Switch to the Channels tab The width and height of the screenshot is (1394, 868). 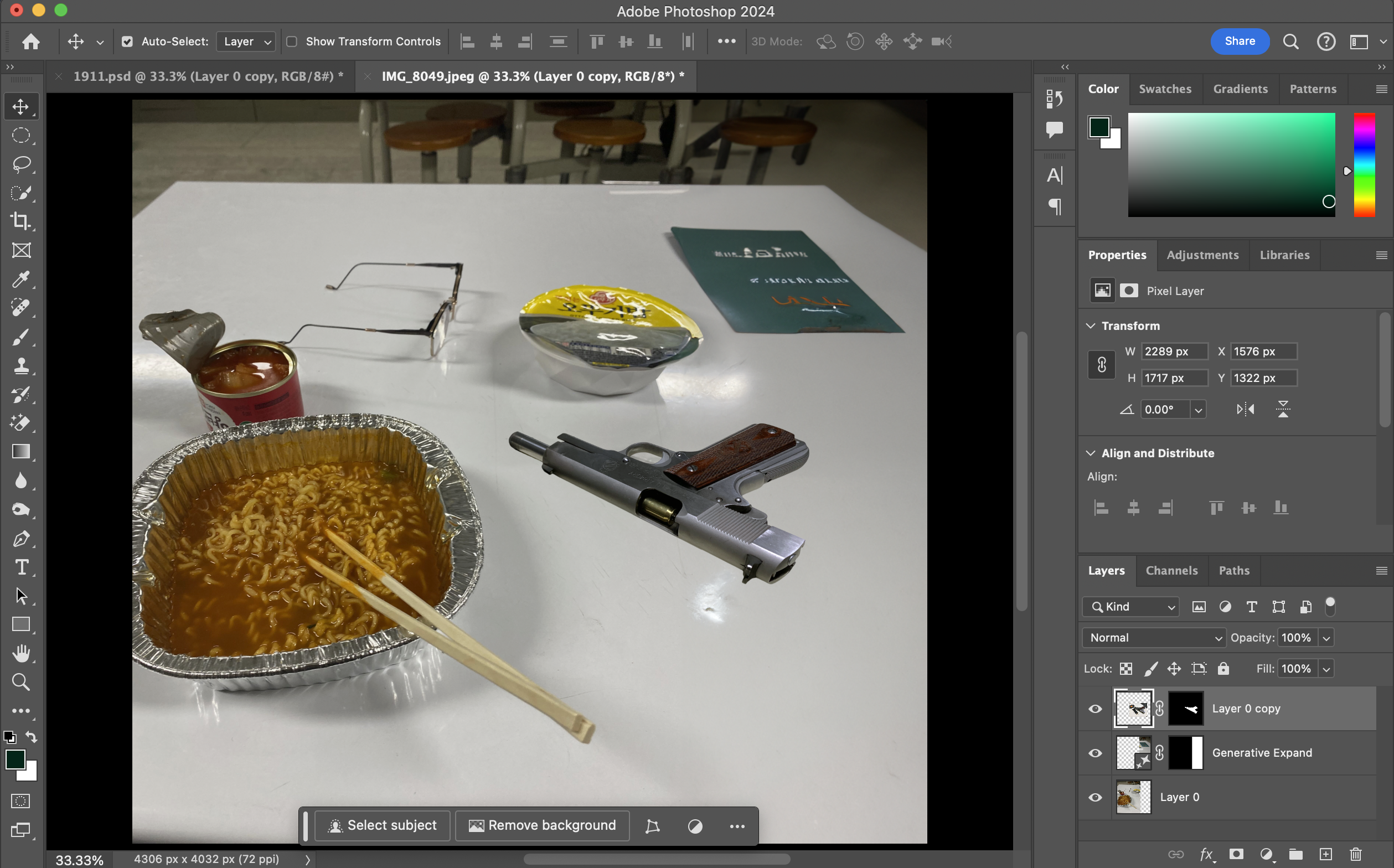click(x=1171, y=570)
